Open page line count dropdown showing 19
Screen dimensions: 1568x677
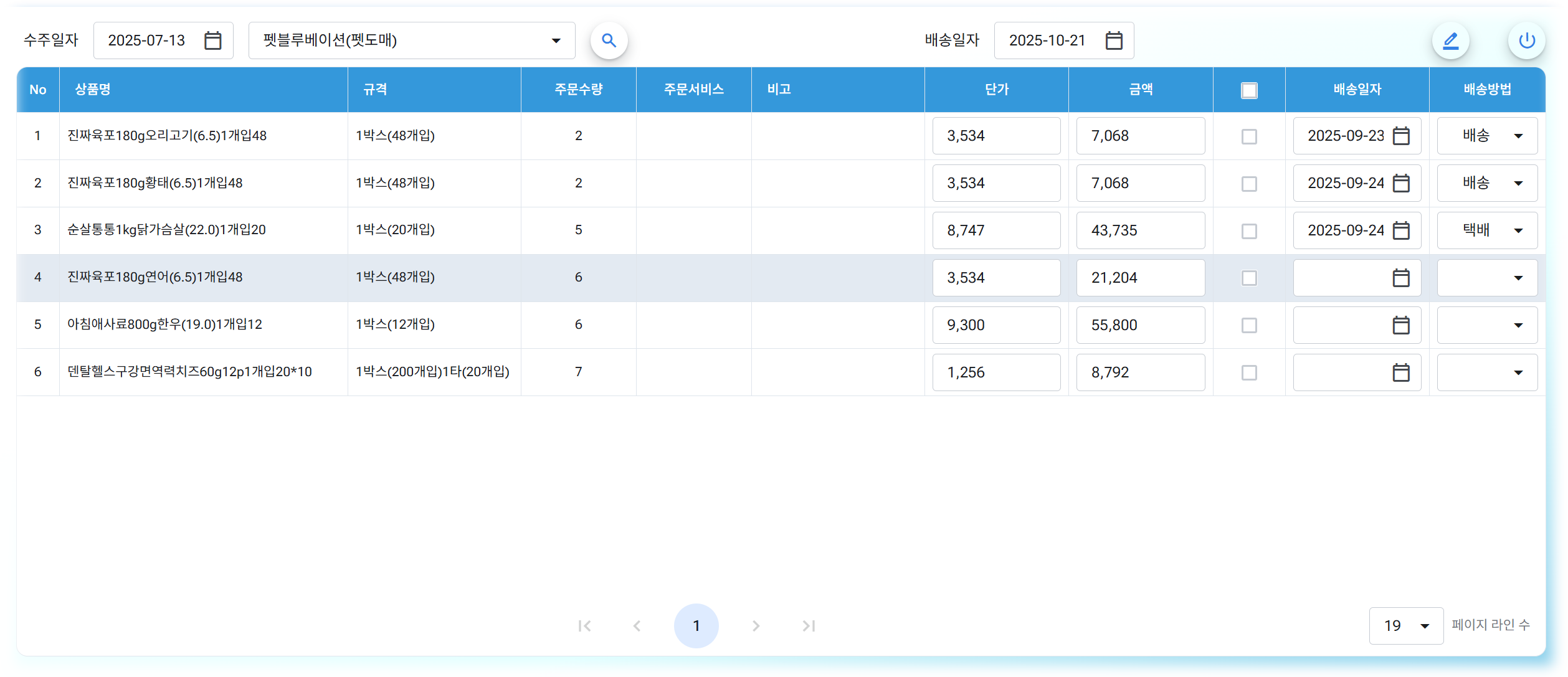[x=1406, y=626]
